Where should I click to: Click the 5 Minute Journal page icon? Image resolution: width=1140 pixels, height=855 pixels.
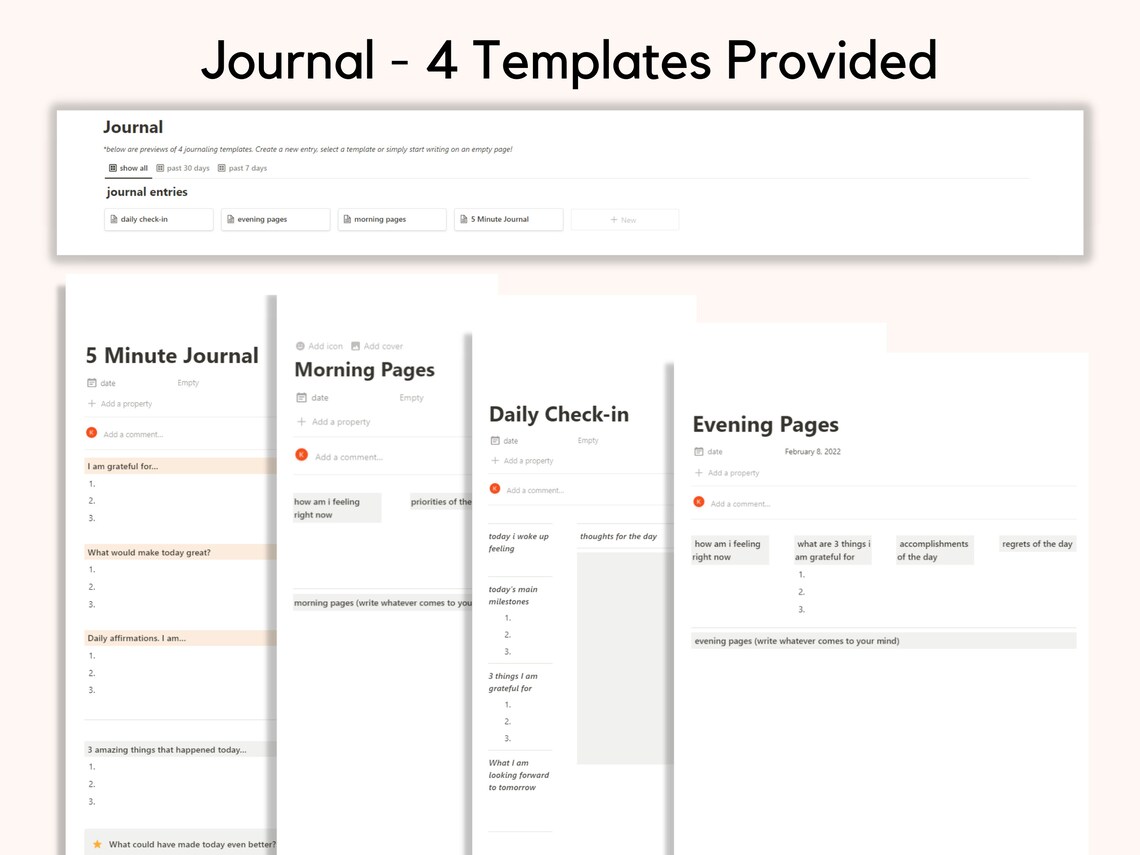[464, 219]
